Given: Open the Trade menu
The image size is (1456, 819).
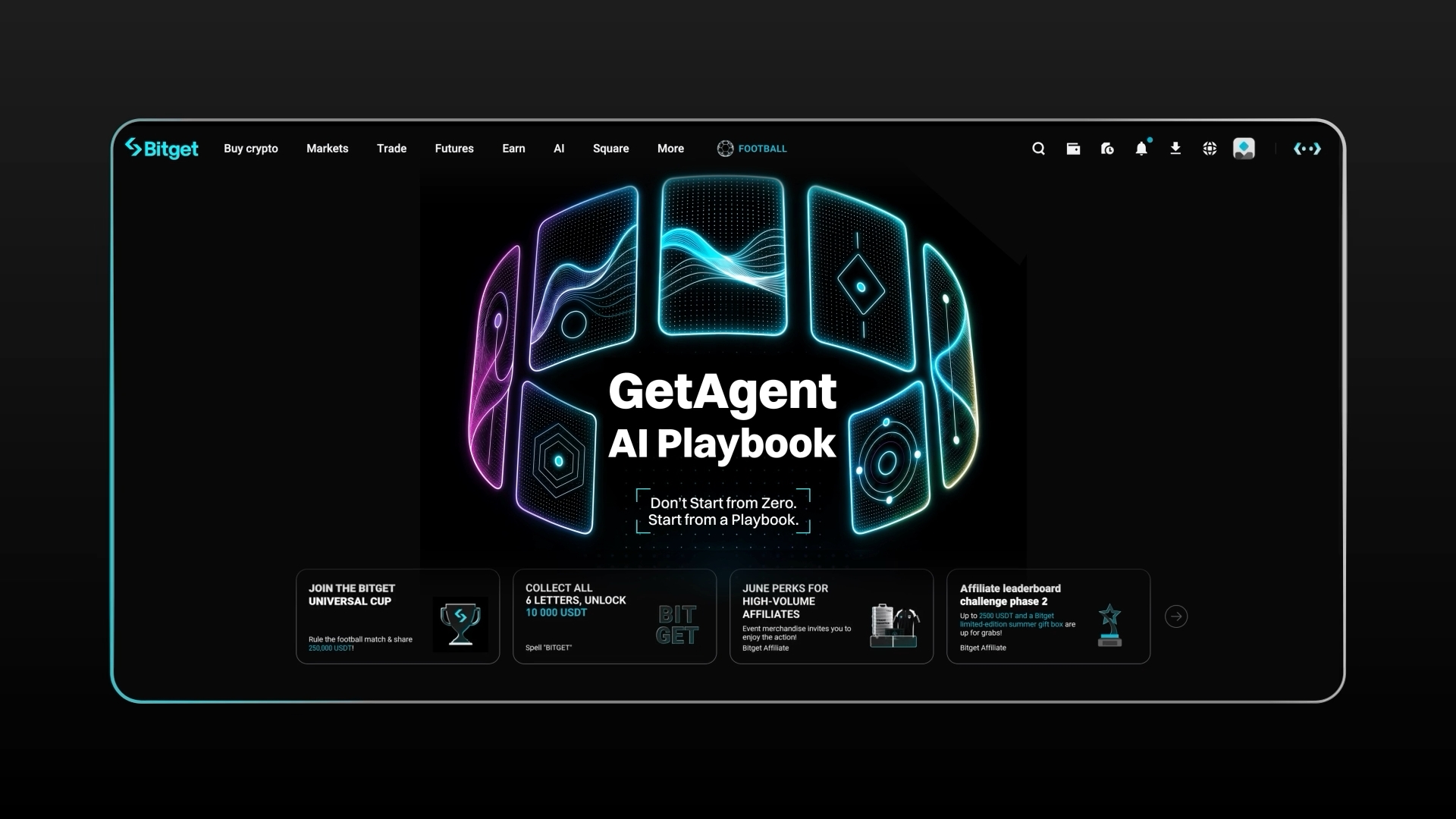Looking at the screenshot, I should coord(392,149).
